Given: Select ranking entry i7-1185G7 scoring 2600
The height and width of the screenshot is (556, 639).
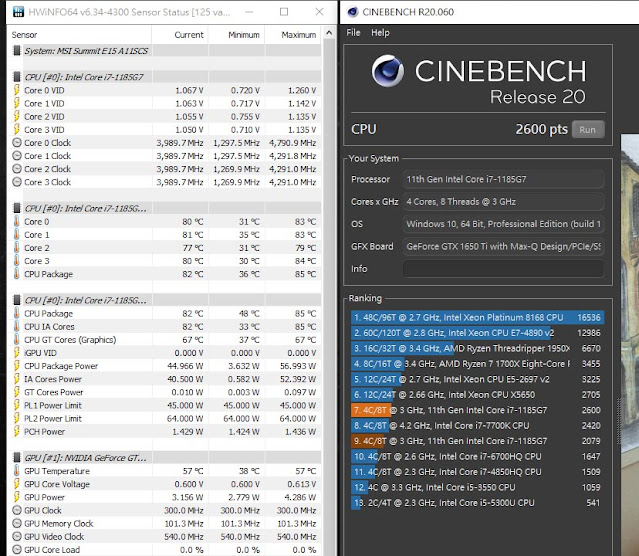Looking at the screenshot, I should pyautogui.click(x=477, y=410).
